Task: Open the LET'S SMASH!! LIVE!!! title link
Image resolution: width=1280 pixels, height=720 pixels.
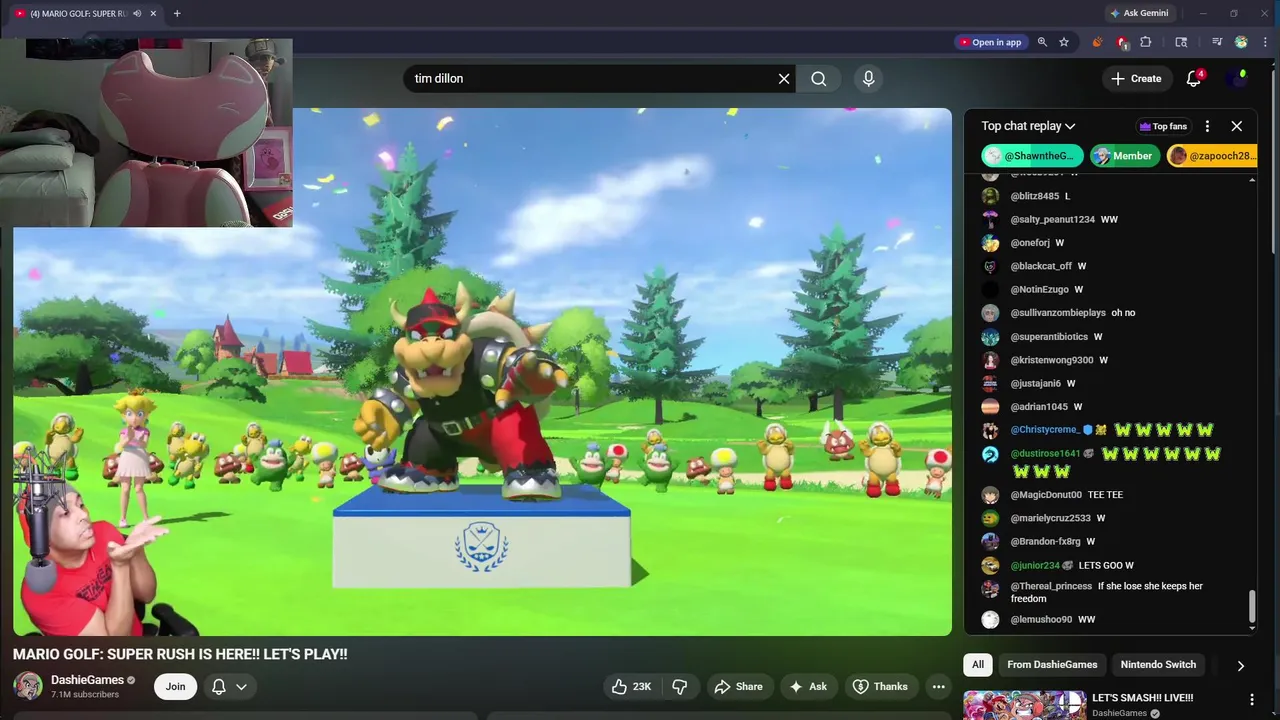Action: pyautogui.click(x=1142, y=698)
